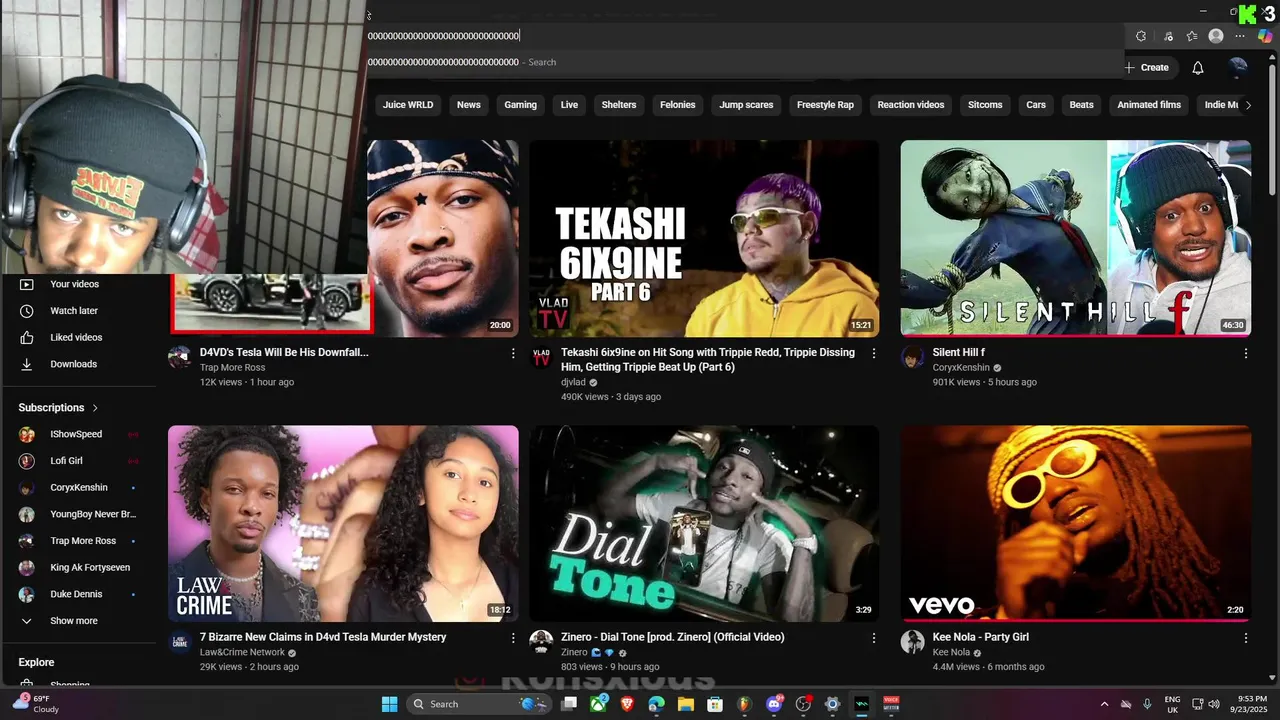
Task: Select the Reaction videos filter chip
Action: 910,105
